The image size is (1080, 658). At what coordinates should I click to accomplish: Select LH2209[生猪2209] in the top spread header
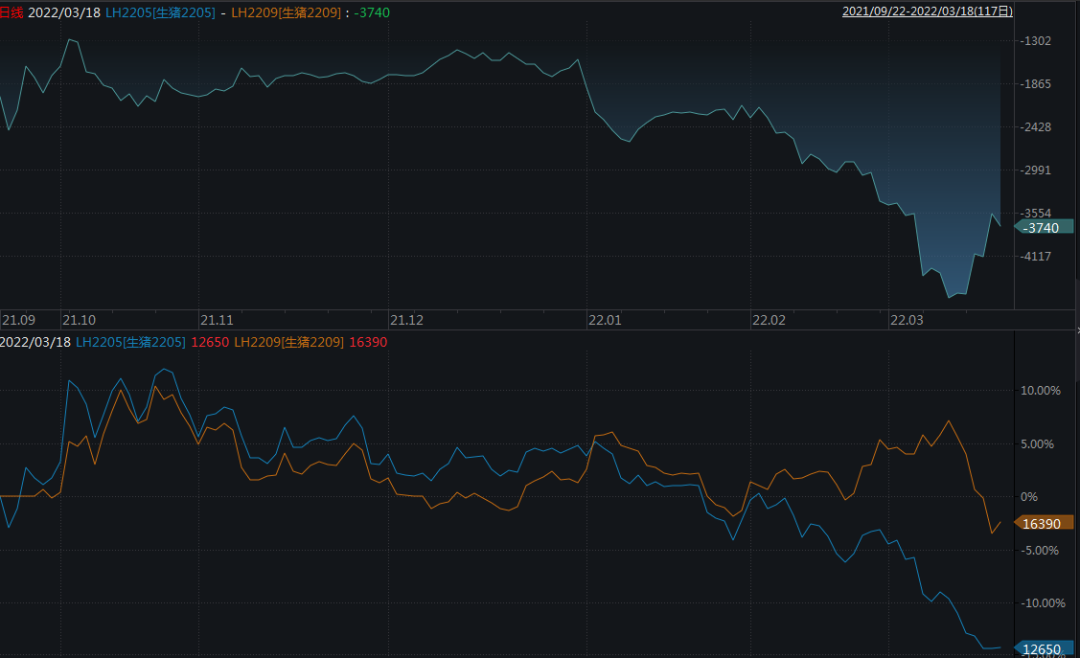coord(286,12)
